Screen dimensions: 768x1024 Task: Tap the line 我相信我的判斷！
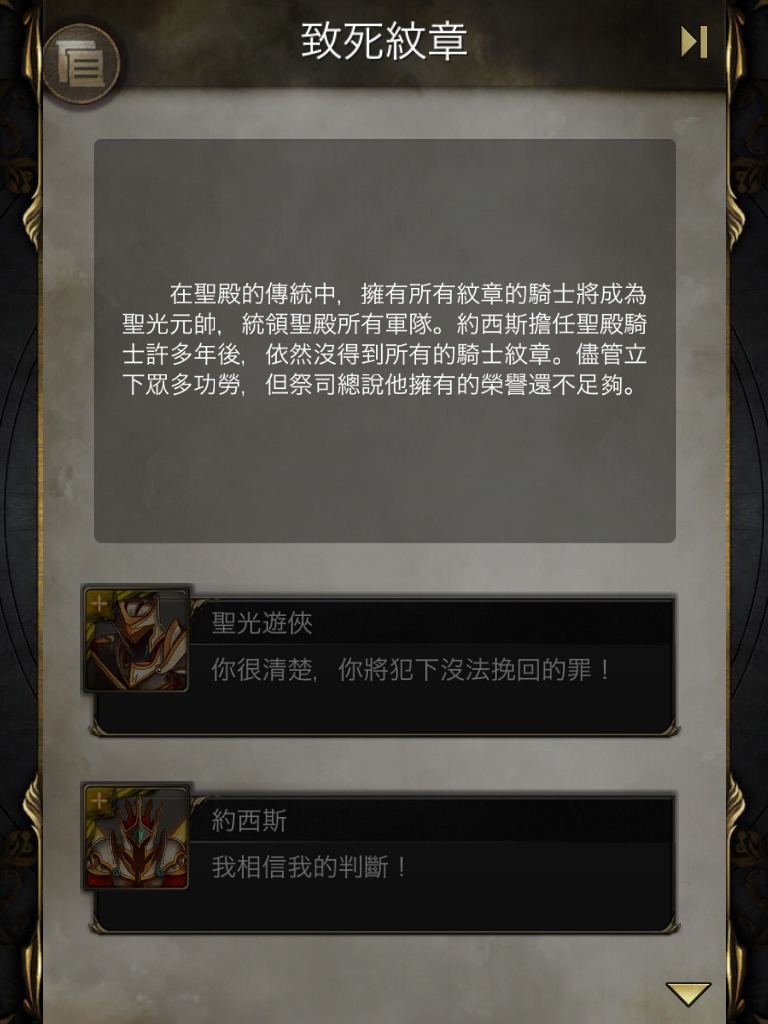coord(310,867)
